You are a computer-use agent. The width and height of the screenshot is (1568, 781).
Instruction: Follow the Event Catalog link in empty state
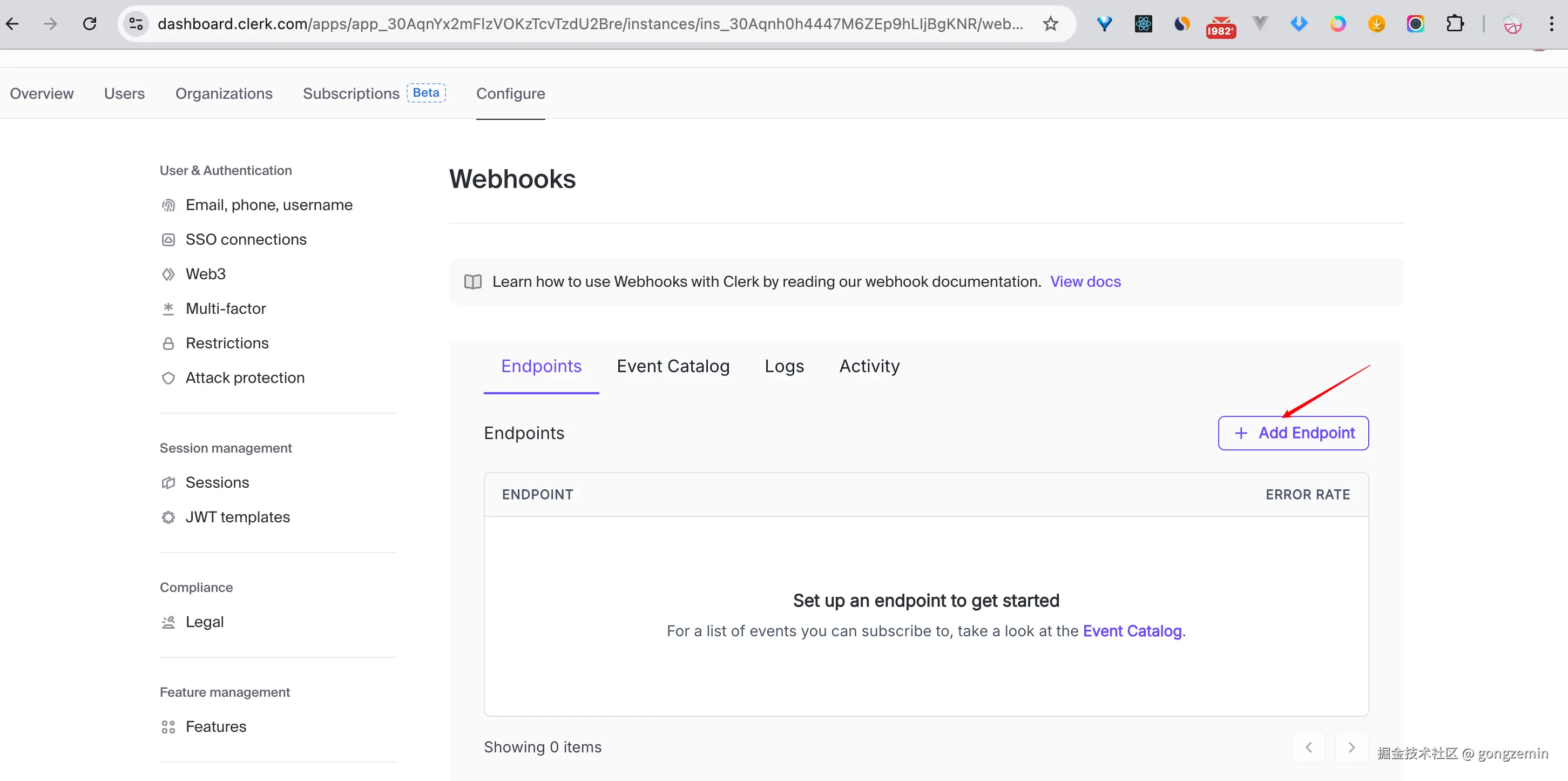click(1132, 631)
